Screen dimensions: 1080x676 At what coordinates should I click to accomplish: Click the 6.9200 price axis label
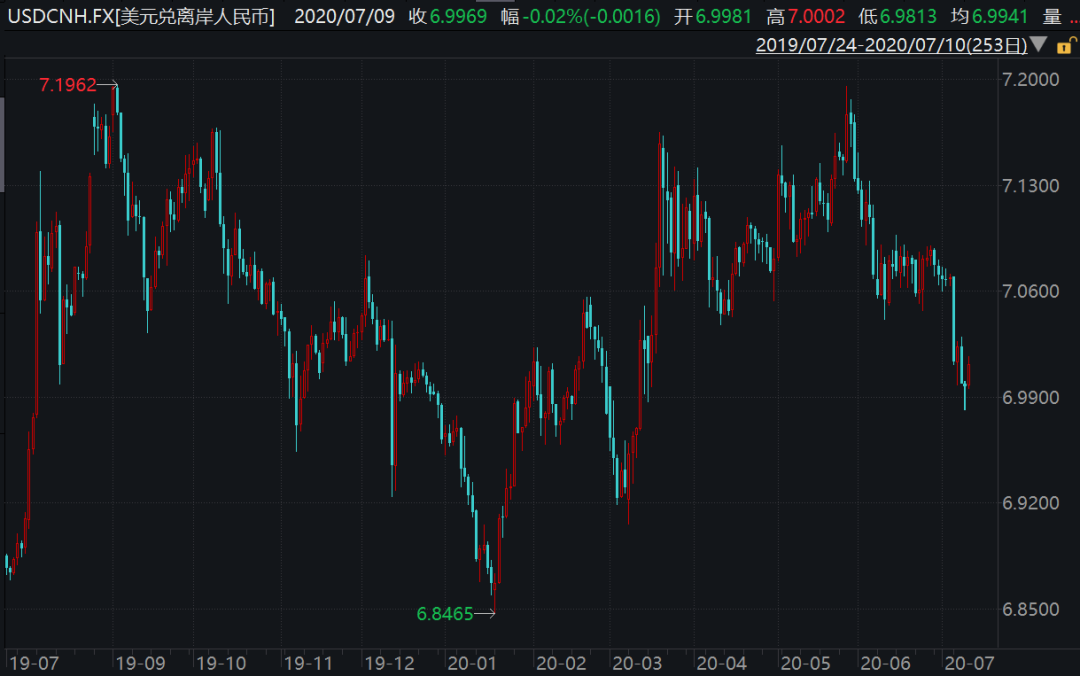click(1030, 503)
